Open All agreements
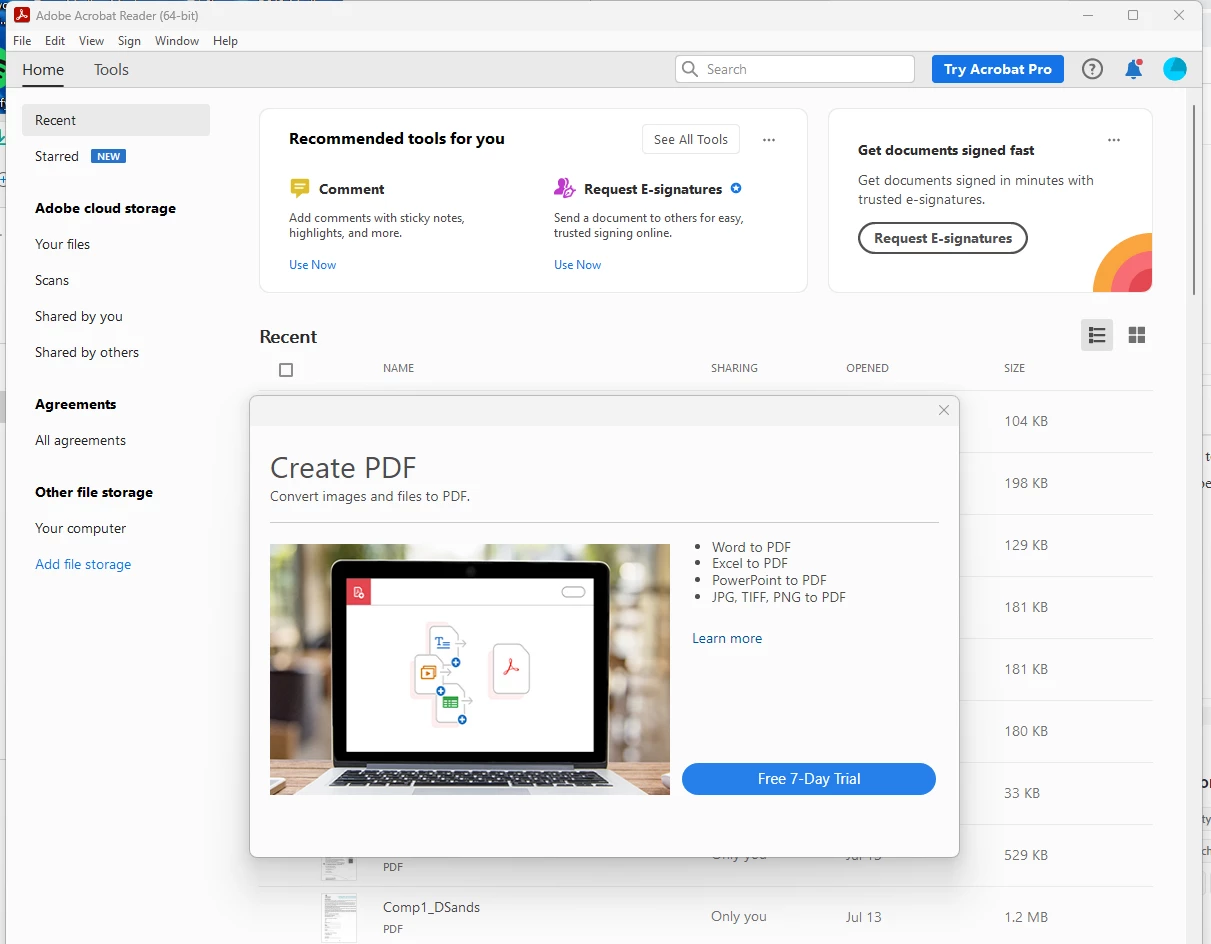Viewport: 1211px width, 944px height. click(80, 440)
